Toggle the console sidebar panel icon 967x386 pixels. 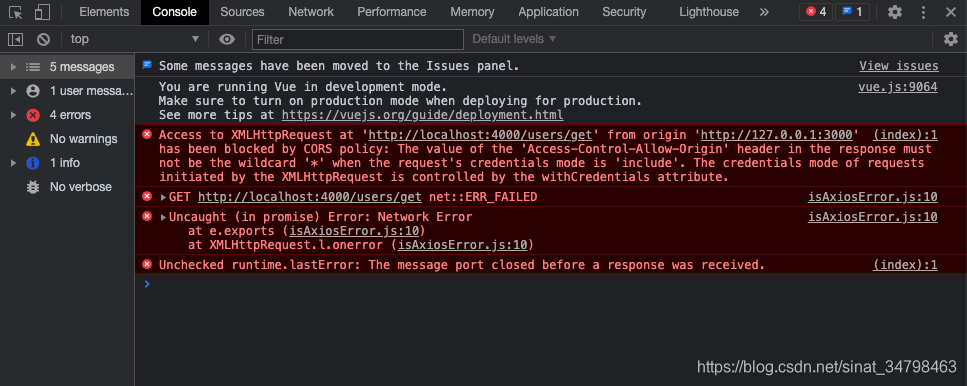[x=15, y=39]
